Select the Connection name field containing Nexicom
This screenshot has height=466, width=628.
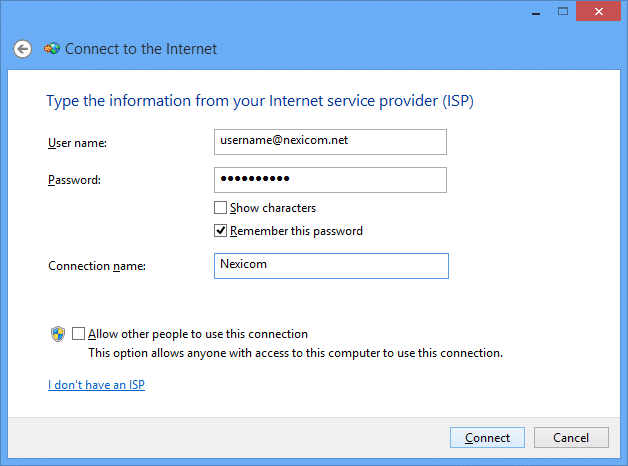[331, 266]
